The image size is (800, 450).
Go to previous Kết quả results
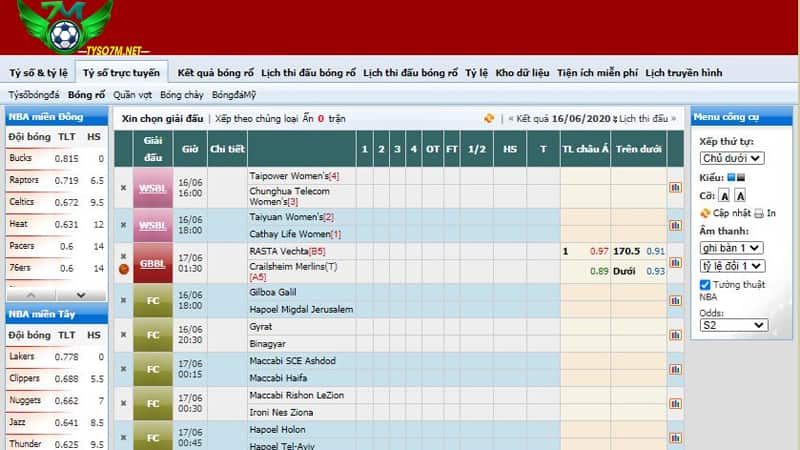[x=529, y=119]
